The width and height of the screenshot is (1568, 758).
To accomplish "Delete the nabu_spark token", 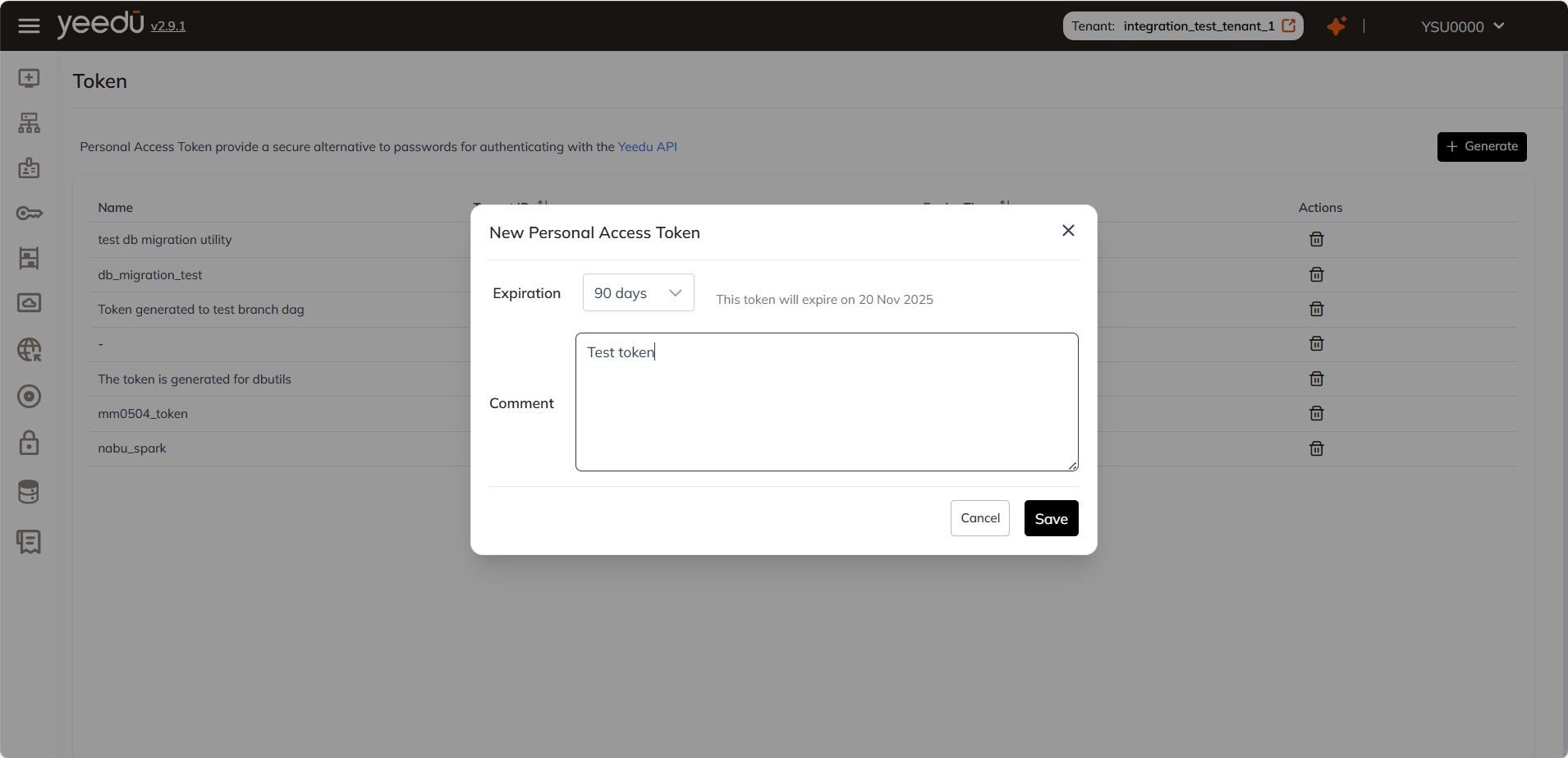I will tap(1316, 448).
